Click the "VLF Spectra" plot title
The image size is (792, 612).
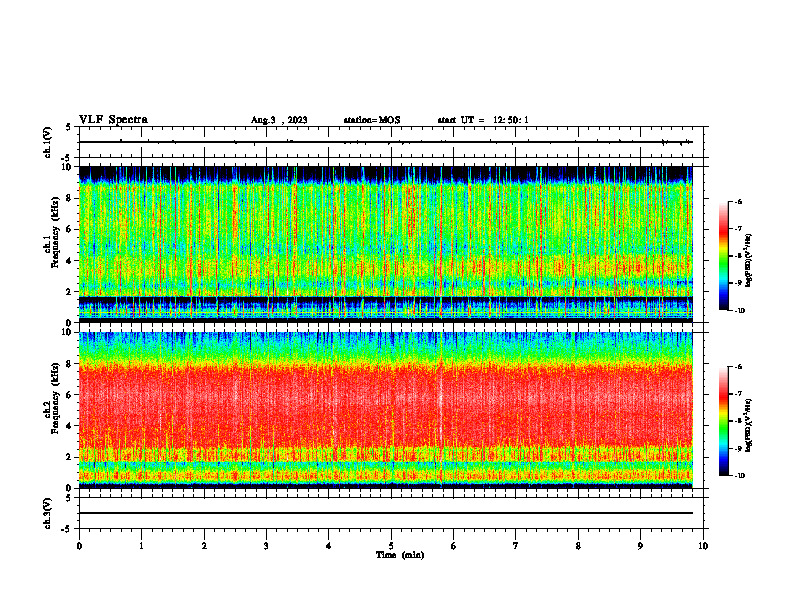113,120
